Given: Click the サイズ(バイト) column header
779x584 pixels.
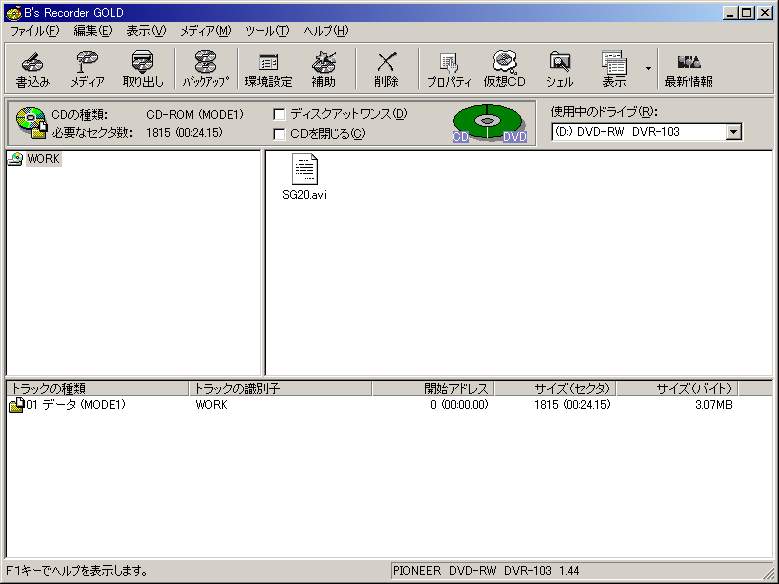Looking at the screenshot, I should click(x=677, y=389).
